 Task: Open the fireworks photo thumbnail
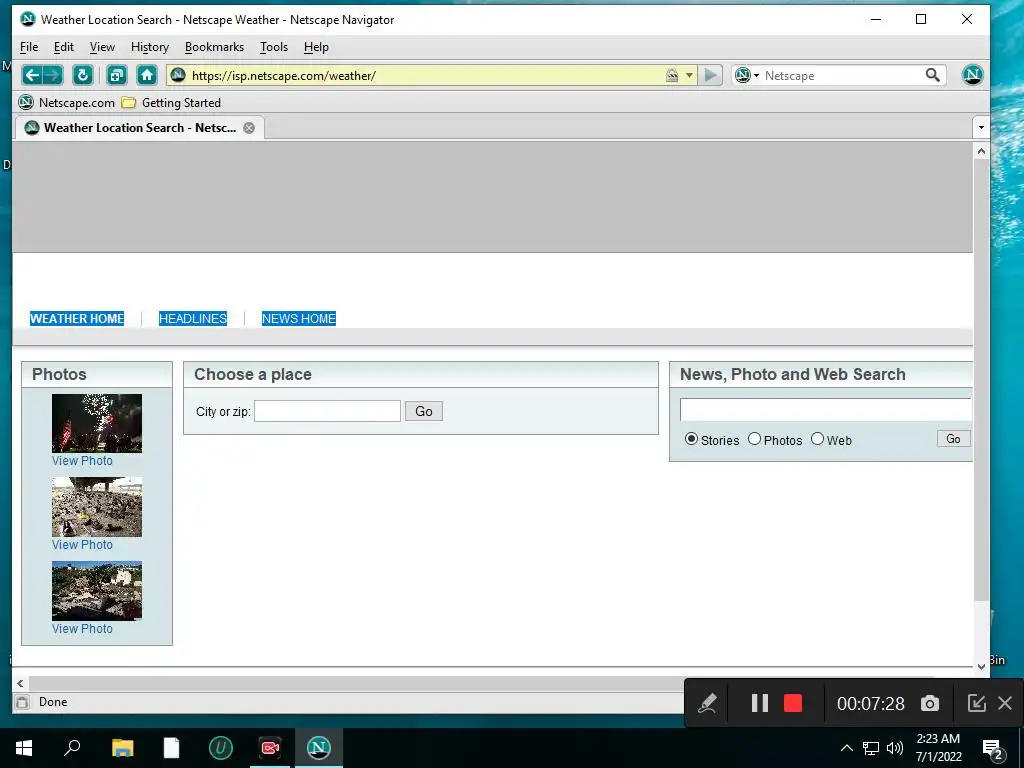[97, 423]
